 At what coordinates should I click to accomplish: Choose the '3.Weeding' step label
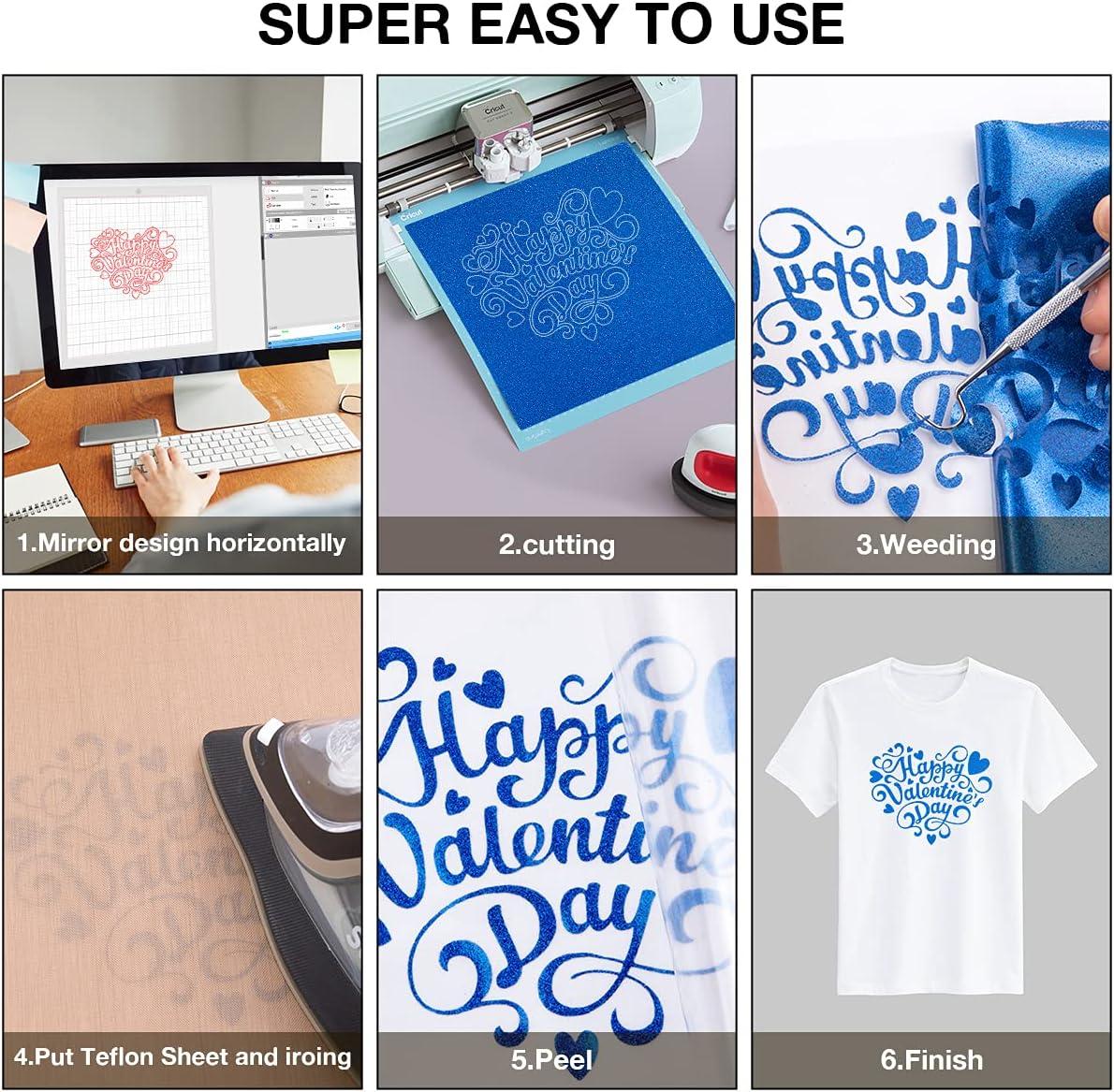926,545
